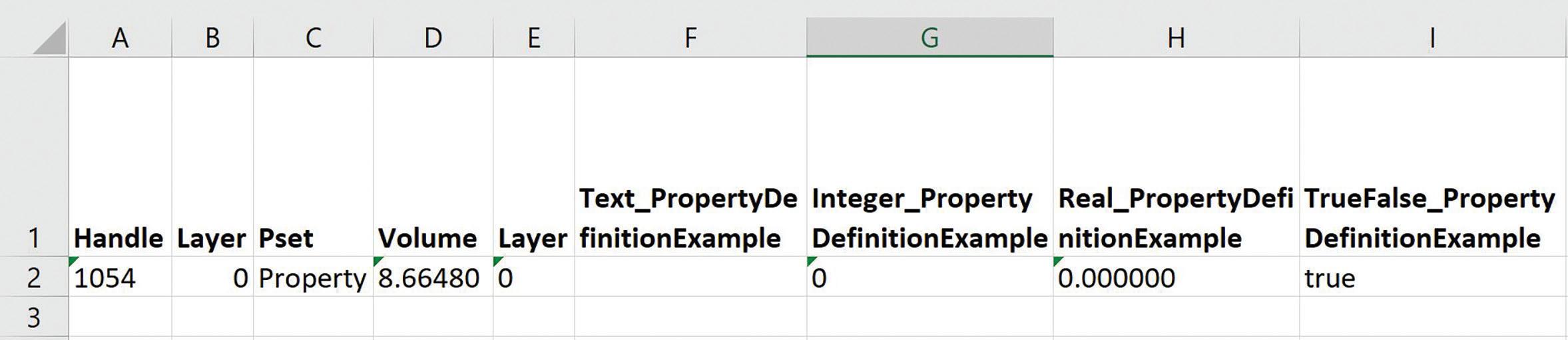Image resolution: width=1568 pixels, height=340 pixels.
Task: Select column H header
Action: [x=1176, y=39]
